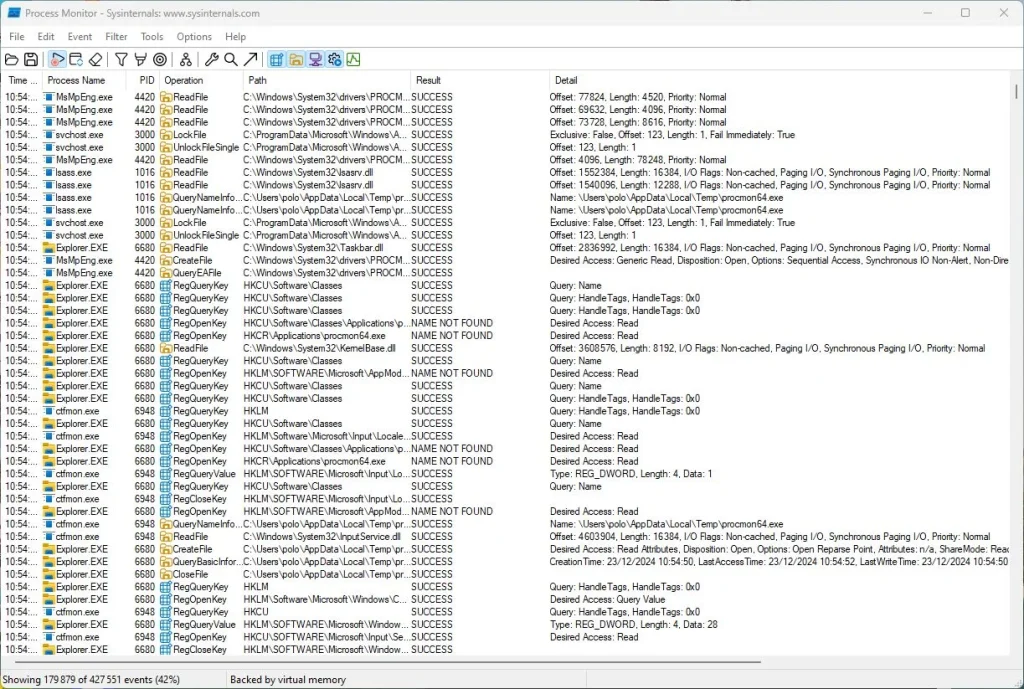Viewport: 1024px width, 689px height.
Task: Click the Path column header
Action: [327, 80]
